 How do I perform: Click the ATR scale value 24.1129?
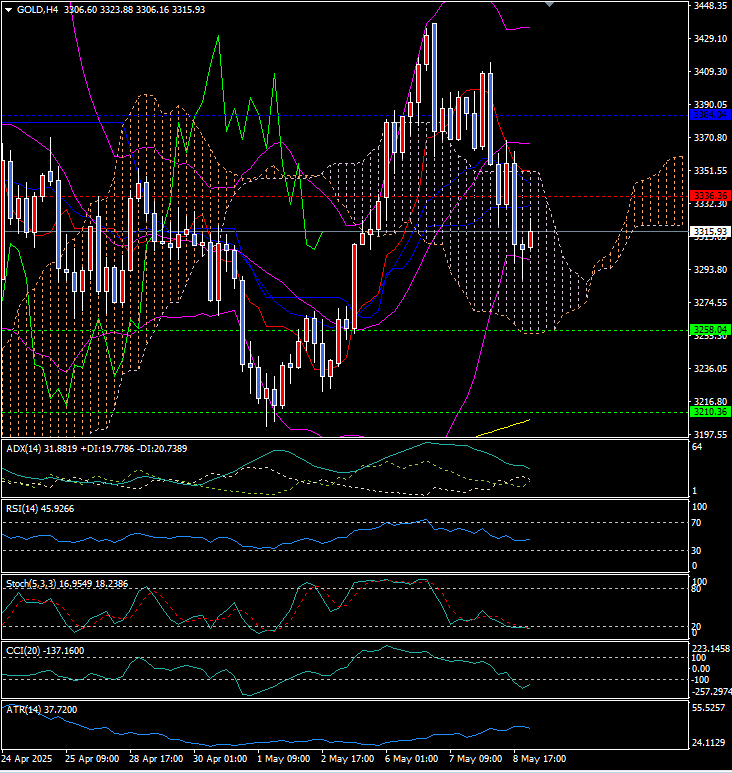point(709,742)
